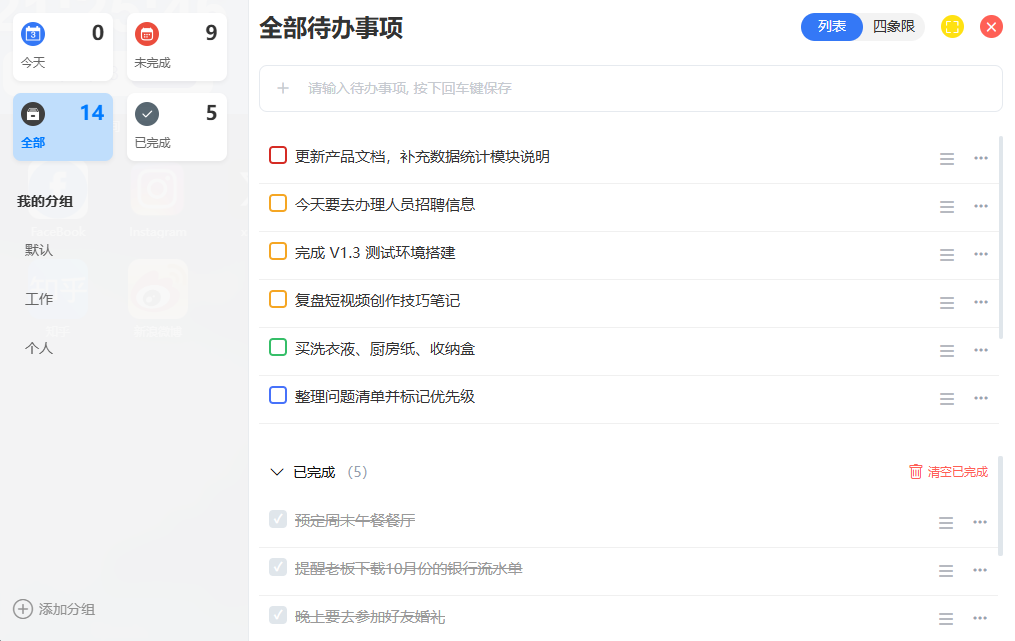Mark 完成 V1.3 测试环境搭建 as done
1015x641 pixels.
point(278,252)
